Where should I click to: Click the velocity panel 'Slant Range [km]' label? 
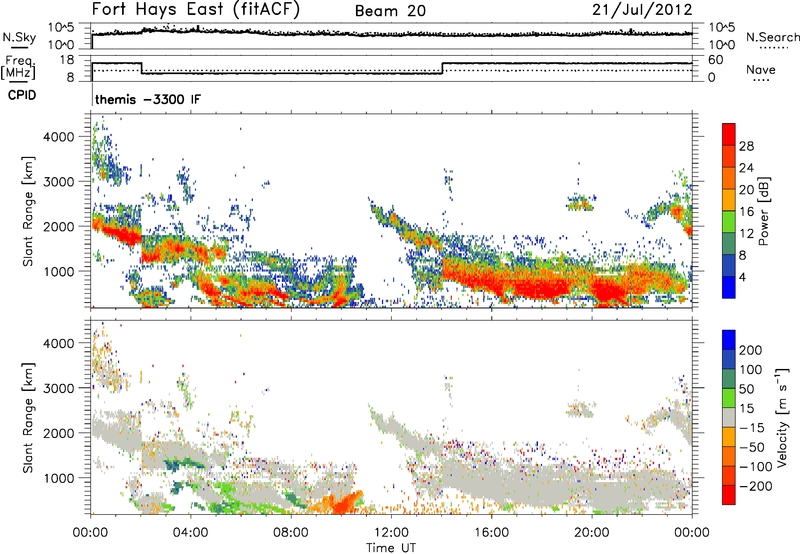point(28,418)
